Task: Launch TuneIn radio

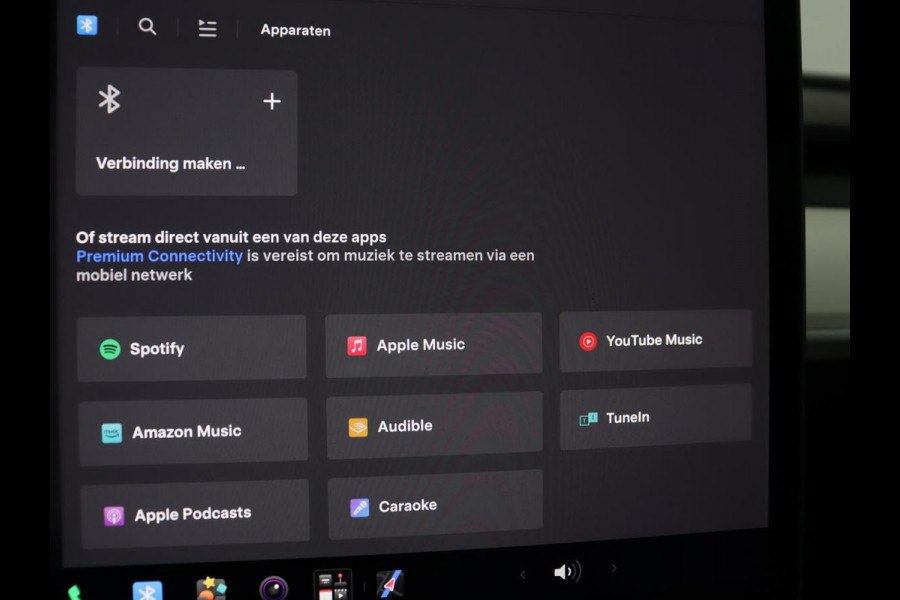Action: 656,417
